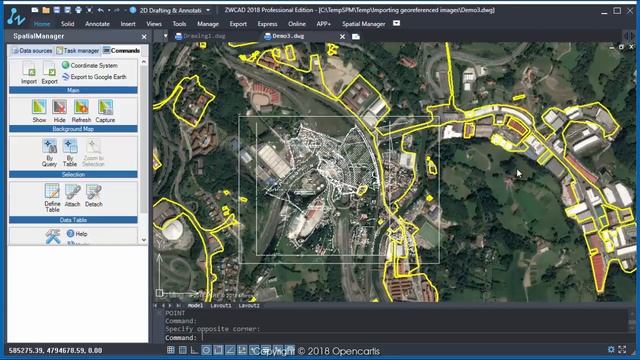Open the Tools ribbon tab
Image resolution: width=640 pixels, height=360 pixels.
pos(179,24)
